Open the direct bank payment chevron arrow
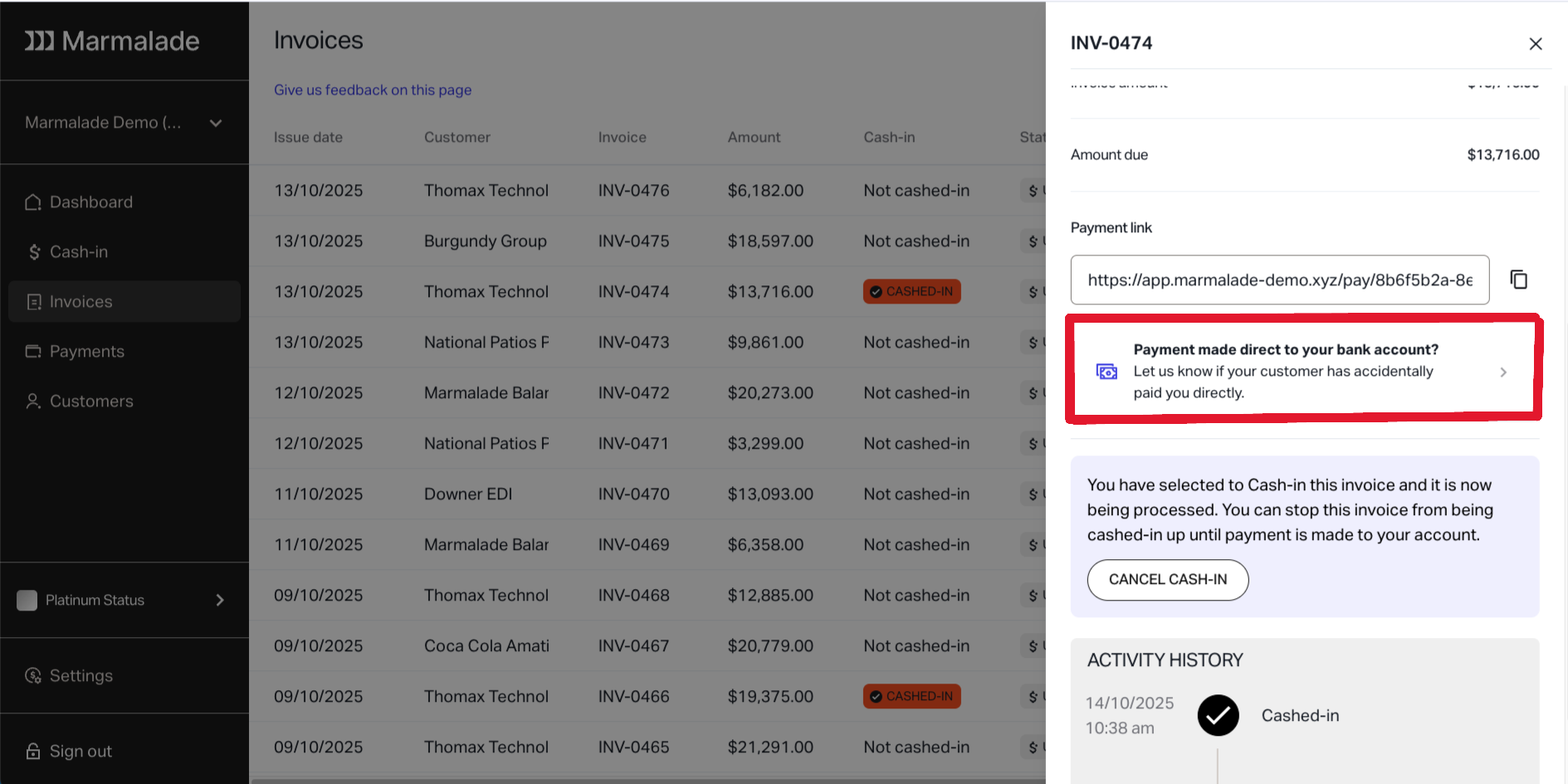 [1502, 372]
